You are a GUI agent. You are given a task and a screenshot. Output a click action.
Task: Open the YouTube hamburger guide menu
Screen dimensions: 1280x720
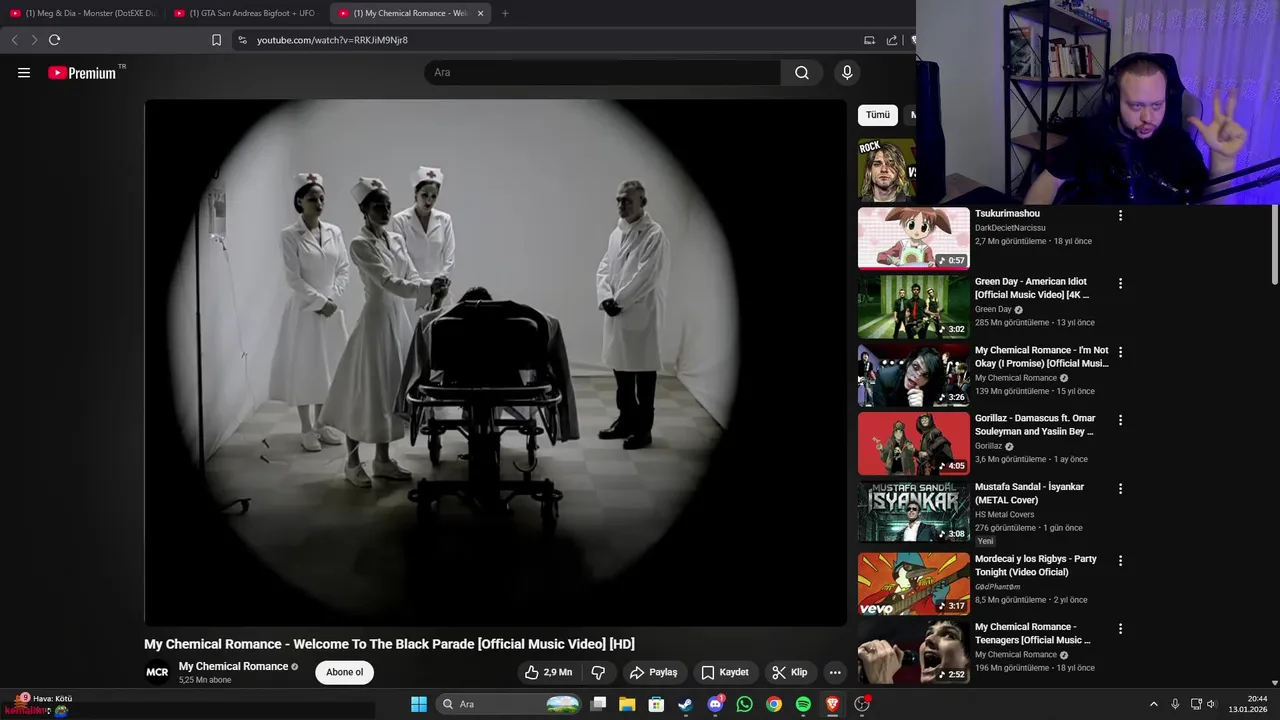click(x=24, y=73)
